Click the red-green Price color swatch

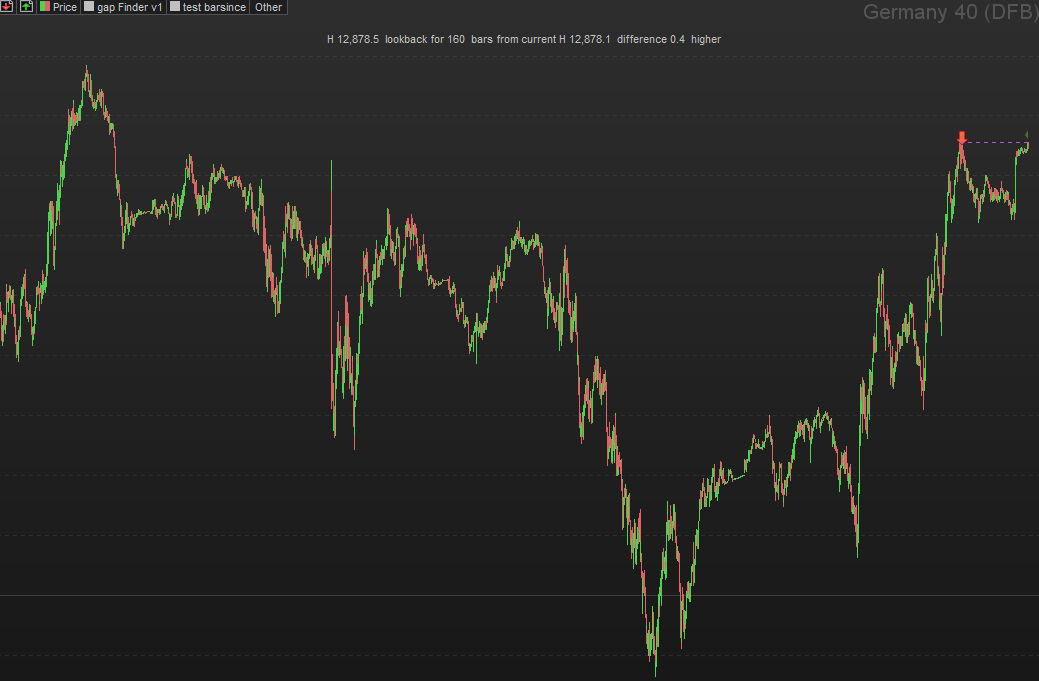pyautogui.click(x=45, y=7)
